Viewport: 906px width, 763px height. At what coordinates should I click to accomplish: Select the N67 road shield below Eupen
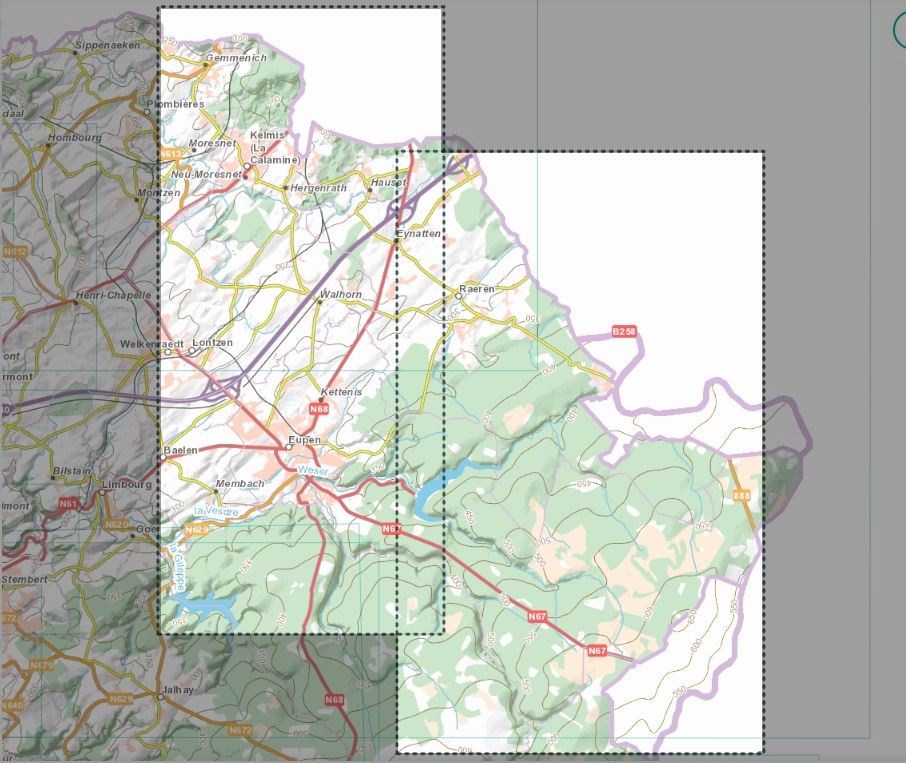click(x=392, y=528)
